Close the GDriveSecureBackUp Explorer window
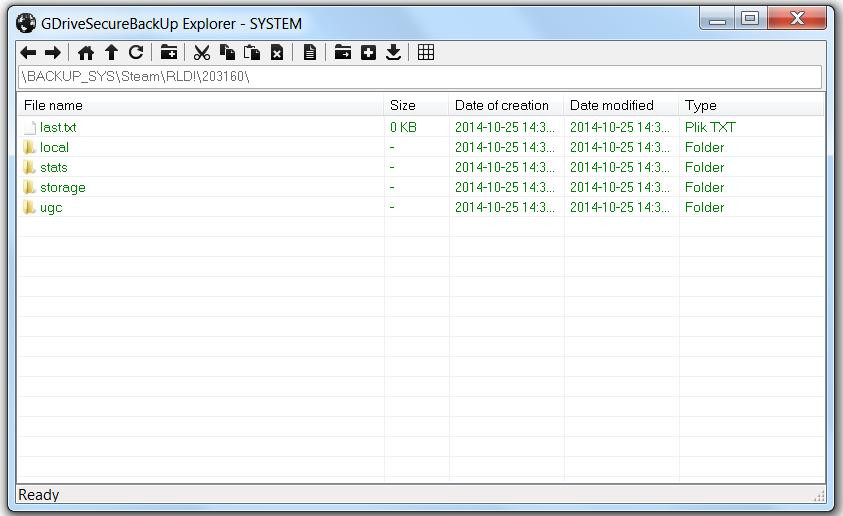Viewport: 843px width, 516px height. pos(797,19)
